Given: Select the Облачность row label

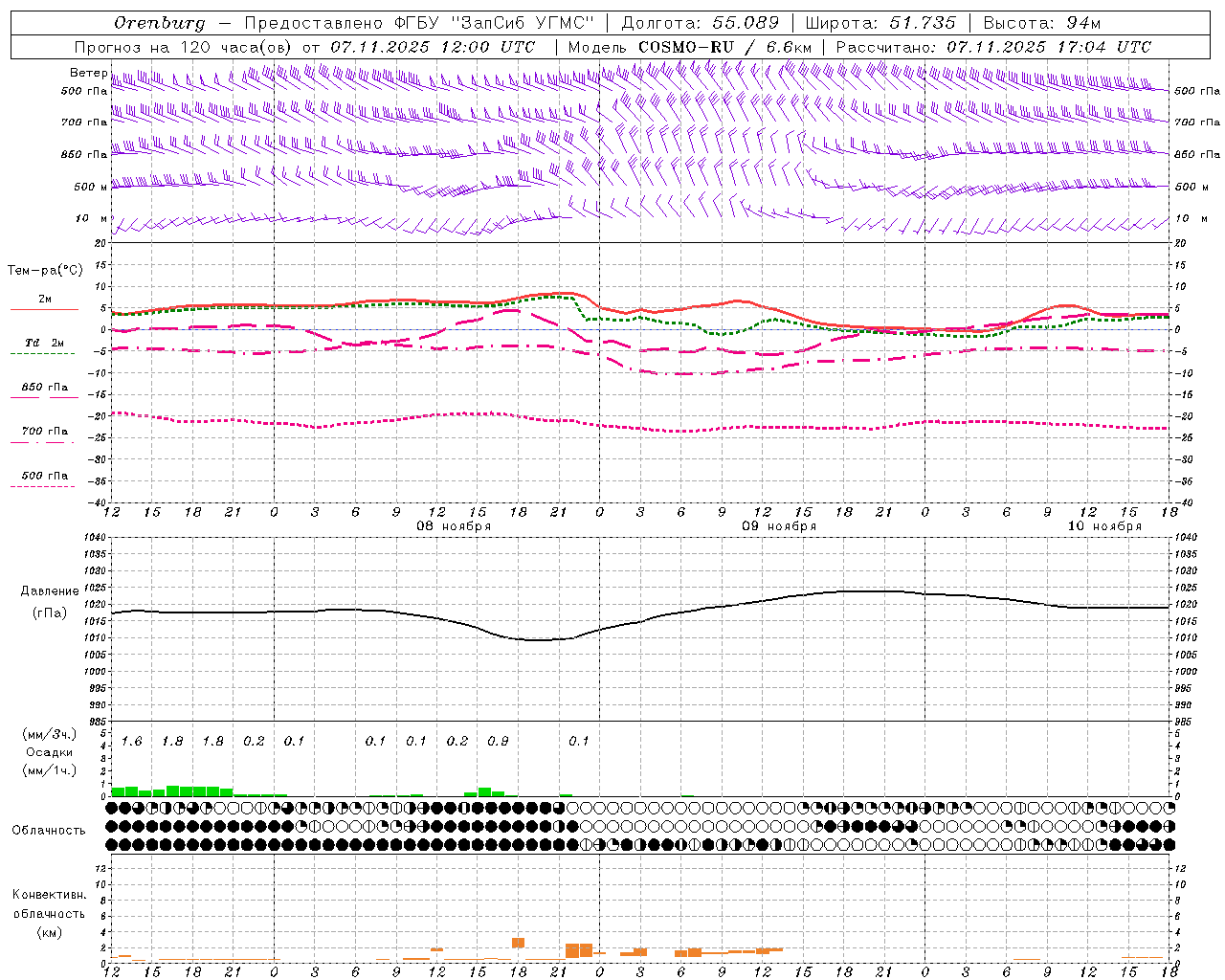Looking at the screenshot, I should 49,831.
